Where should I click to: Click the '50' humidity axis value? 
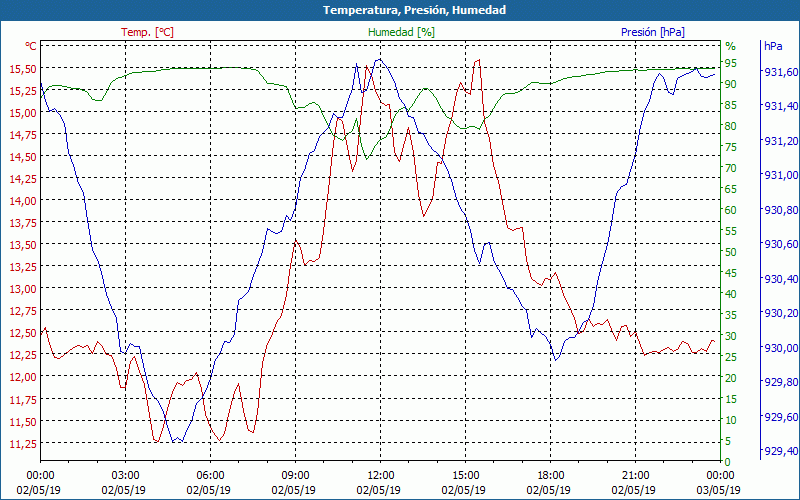(731, 252)
